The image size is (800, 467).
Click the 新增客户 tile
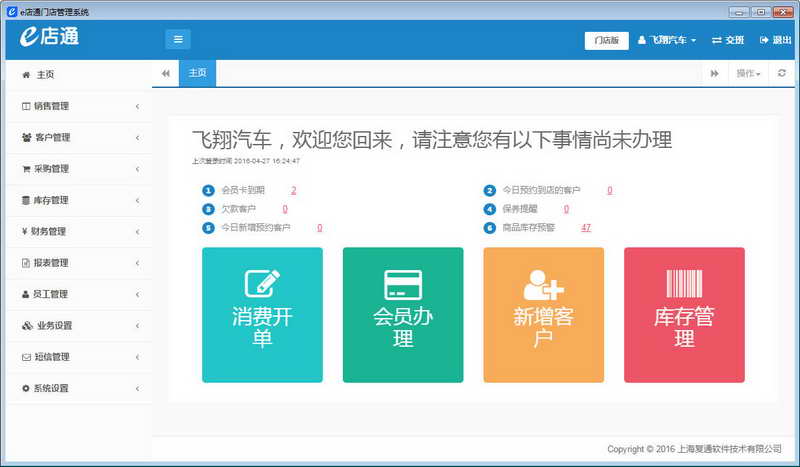click(x=543, y=314)
